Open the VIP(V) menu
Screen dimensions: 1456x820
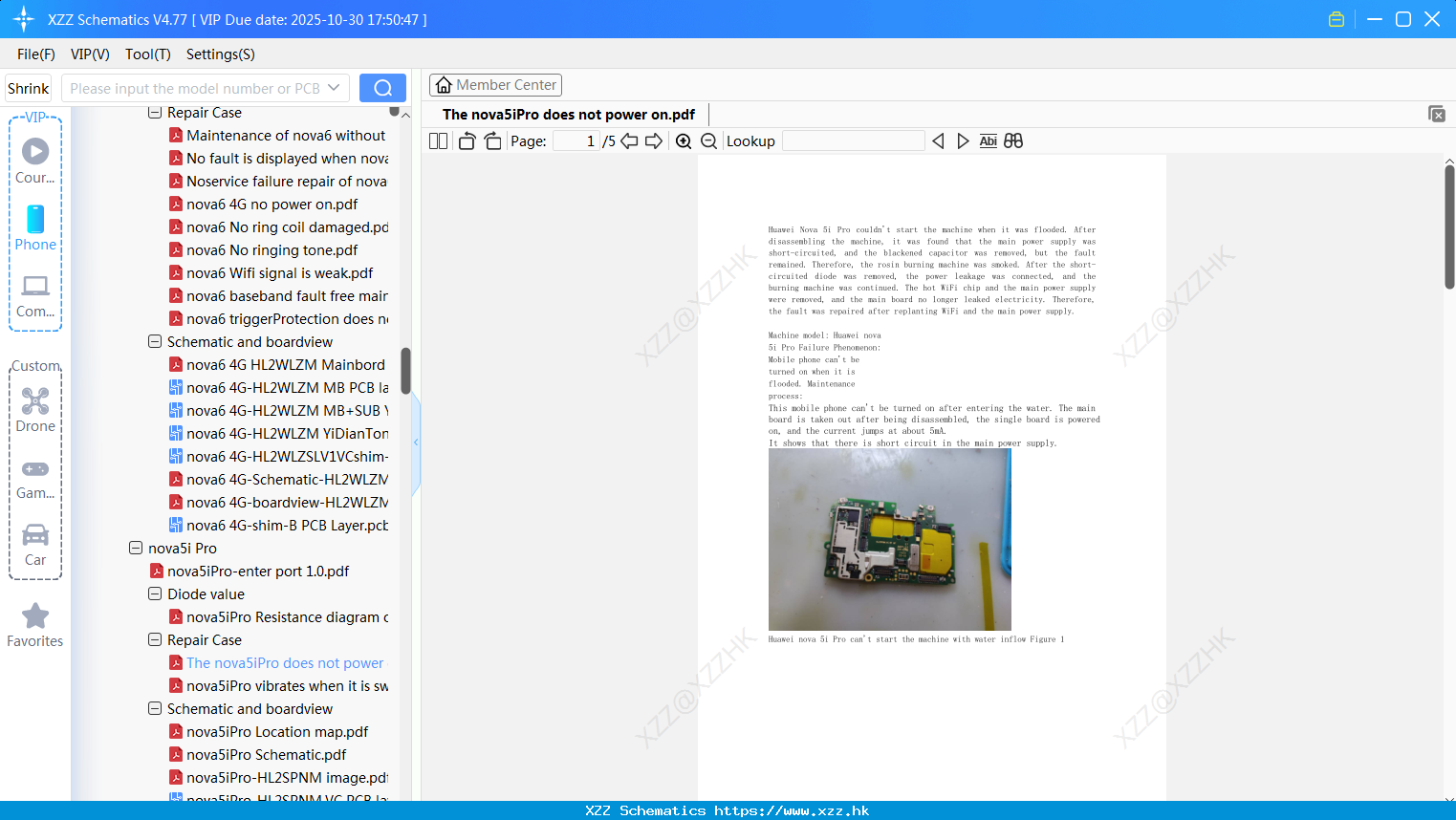click(x=90, y=54)
